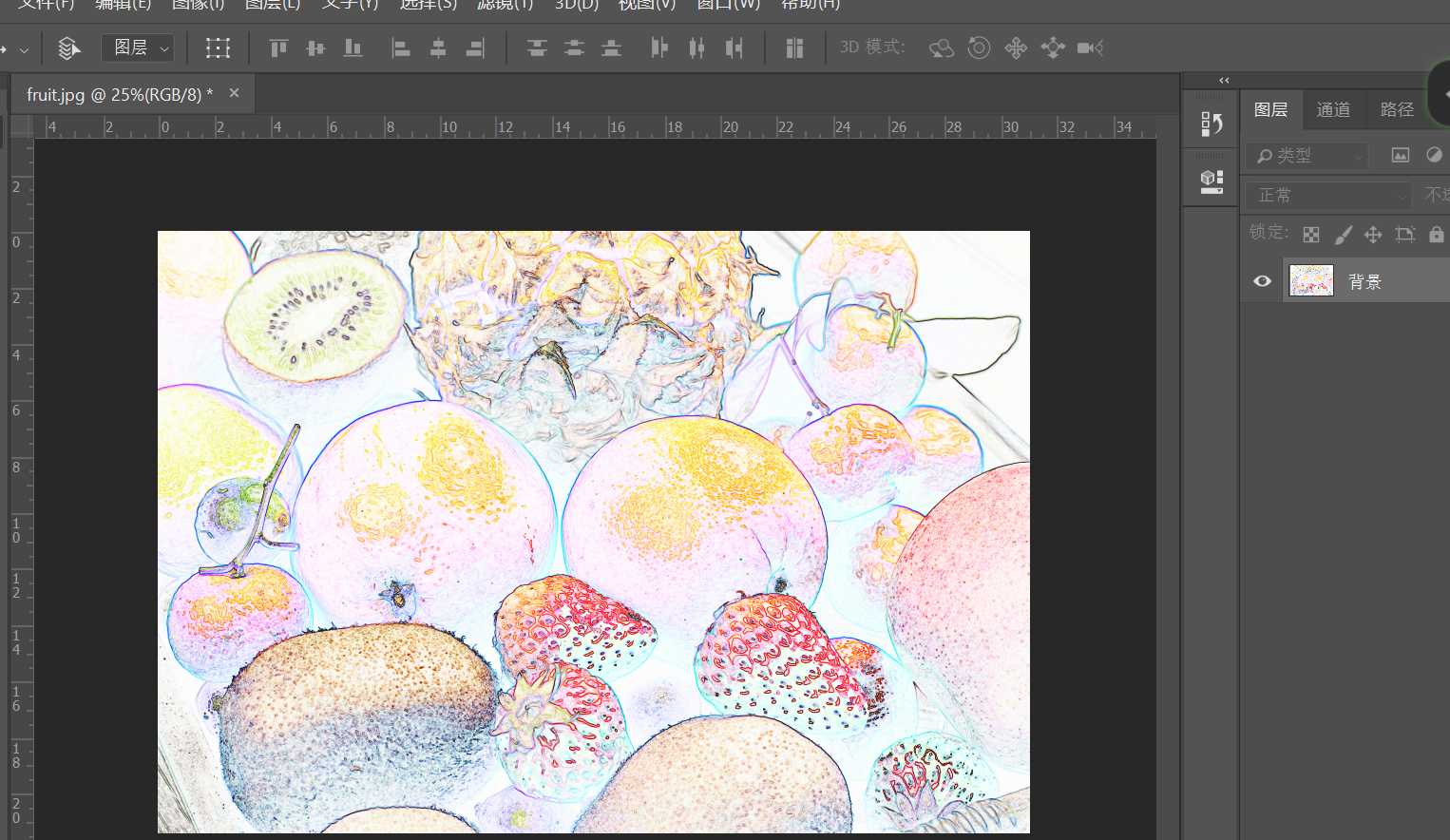This screenshot has width=1450, height=840.
Task: Select 3D scale camera mode icon
Action: click(1090, 48)
